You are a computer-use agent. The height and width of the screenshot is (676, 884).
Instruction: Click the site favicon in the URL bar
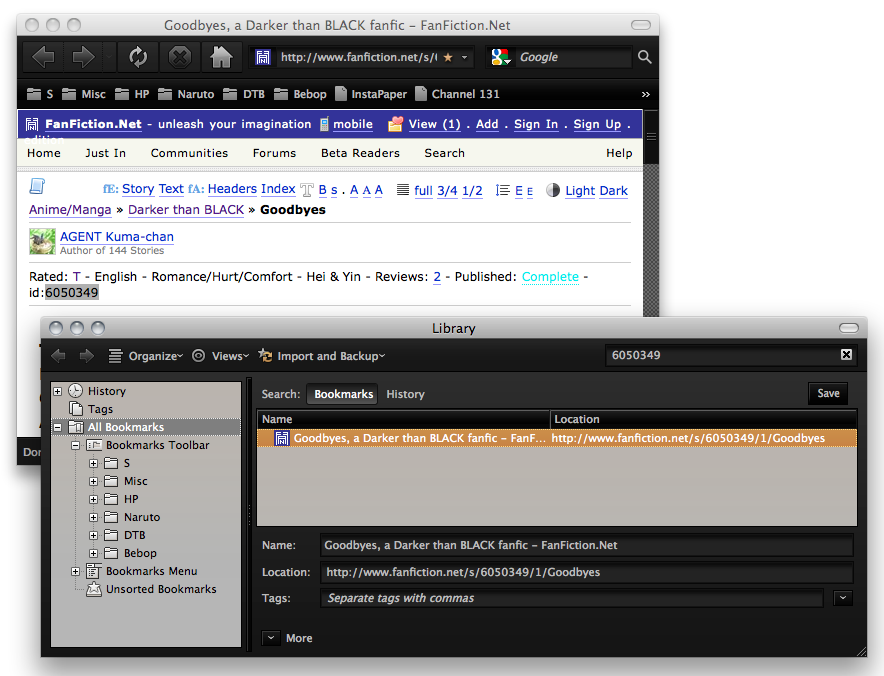click(262, 57)
